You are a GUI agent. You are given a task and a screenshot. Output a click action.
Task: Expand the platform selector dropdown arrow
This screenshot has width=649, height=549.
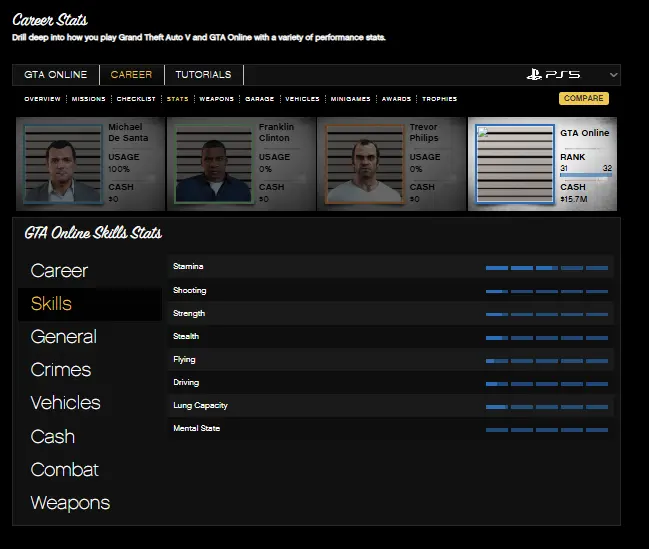(x=613, y=75)
